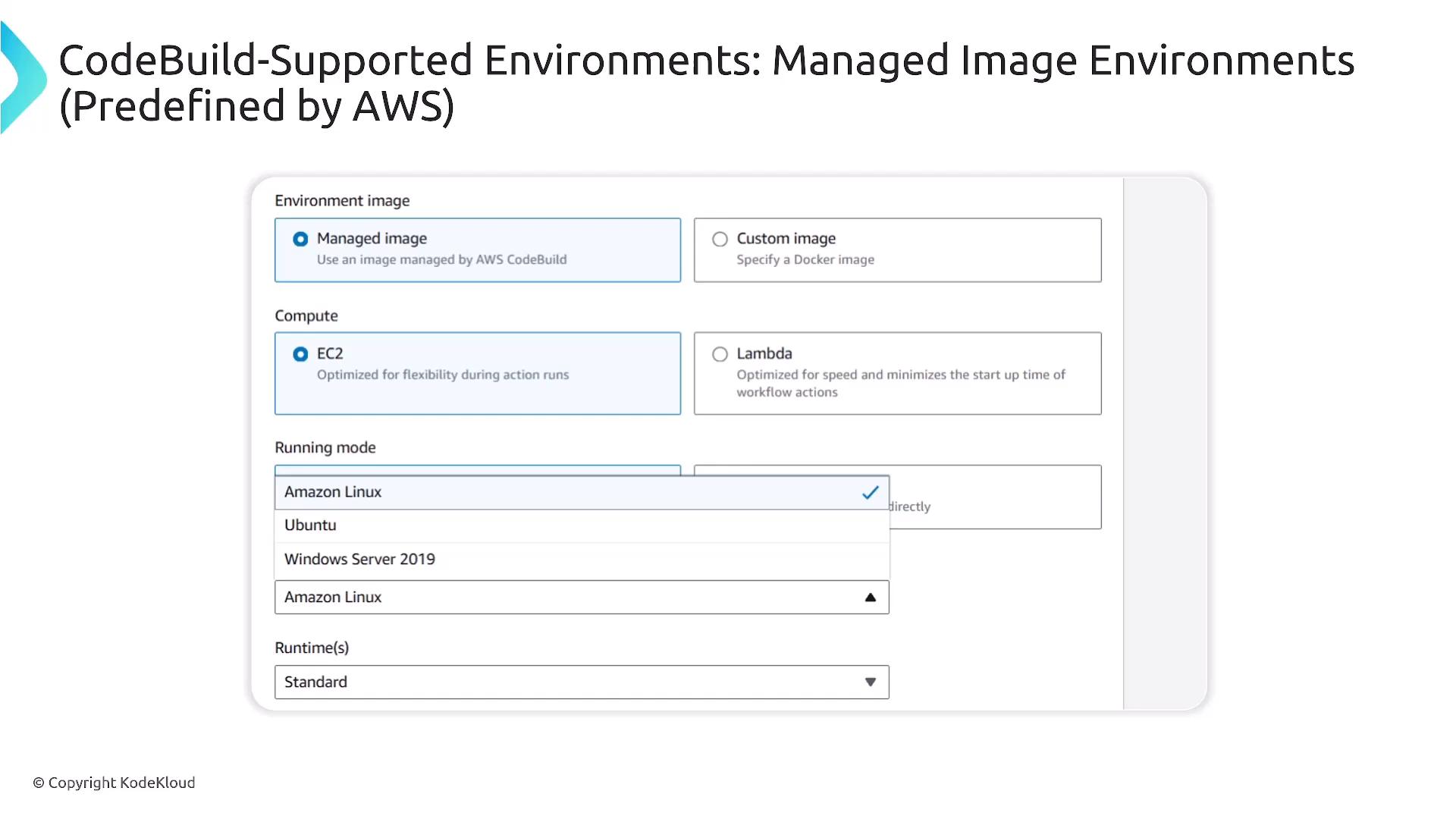The height and width of the screenshot is (819, 1456).
Task: Click the Runtime(s) field label
Action: 312,648
